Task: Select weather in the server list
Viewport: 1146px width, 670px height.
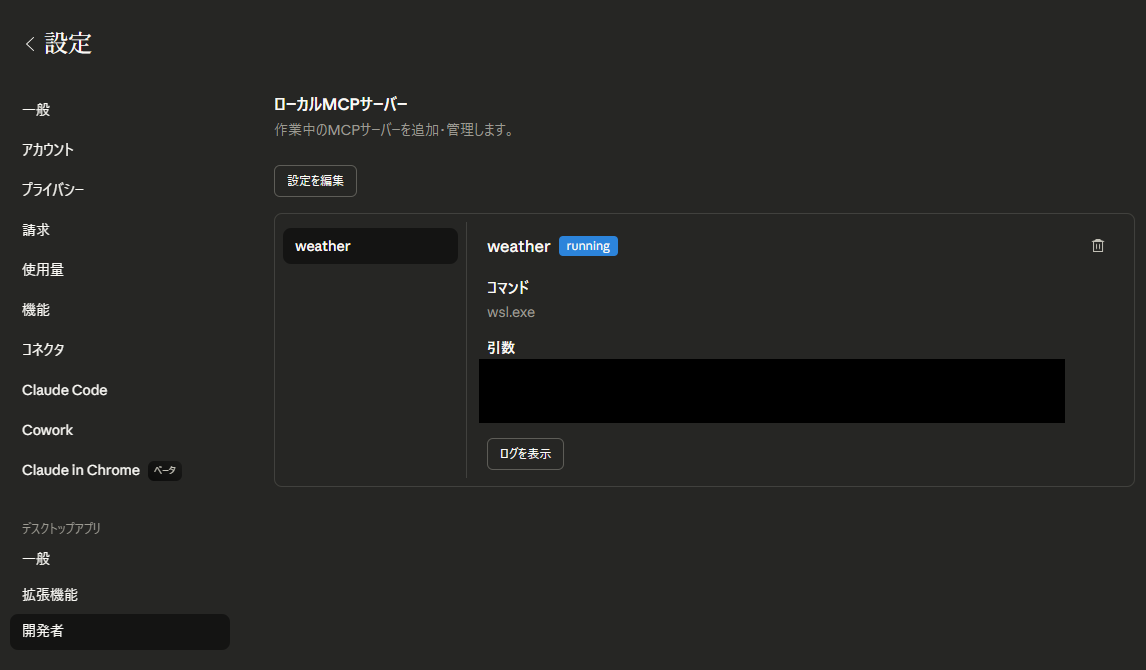Action: pyautogui.click(x=370, y=246)
